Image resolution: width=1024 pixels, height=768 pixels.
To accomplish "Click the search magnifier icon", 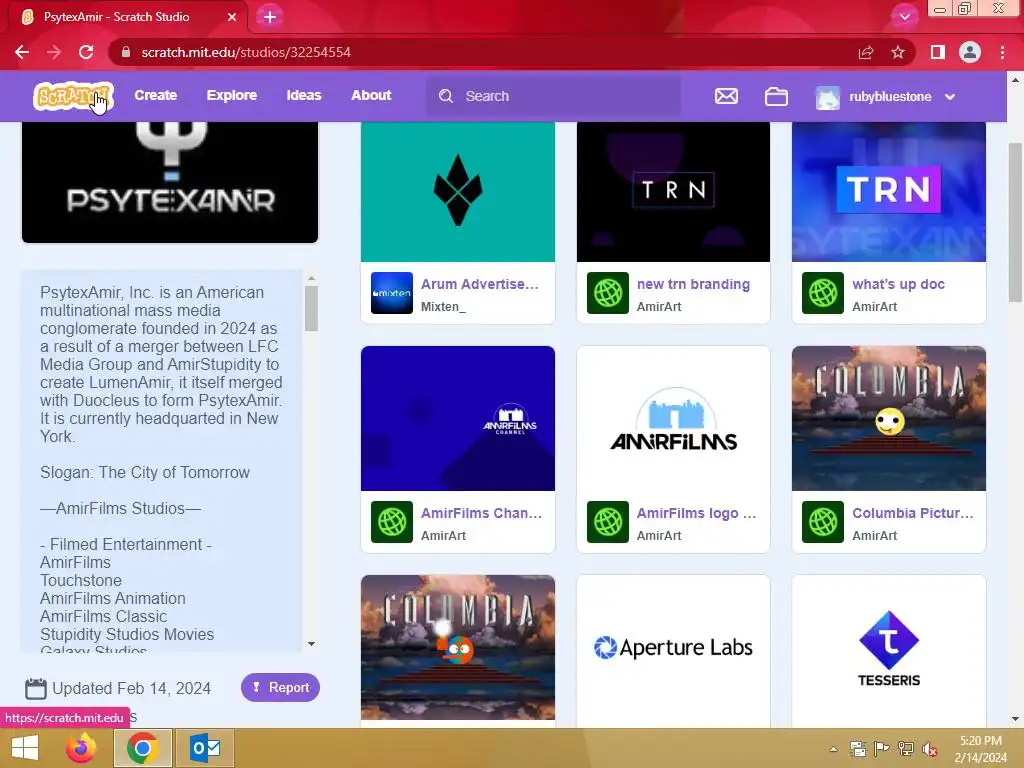I will point(445,96).
